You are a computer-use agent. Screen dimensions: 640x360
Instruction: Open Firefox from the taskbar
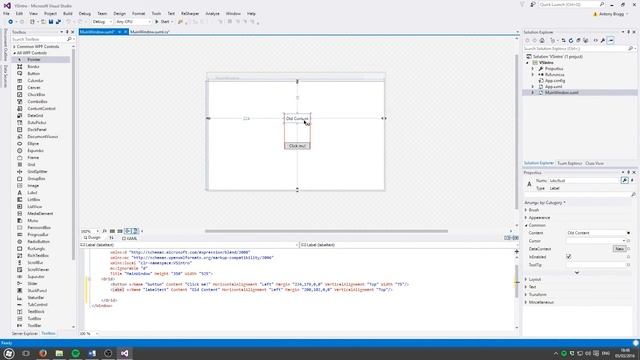(43, 353)
